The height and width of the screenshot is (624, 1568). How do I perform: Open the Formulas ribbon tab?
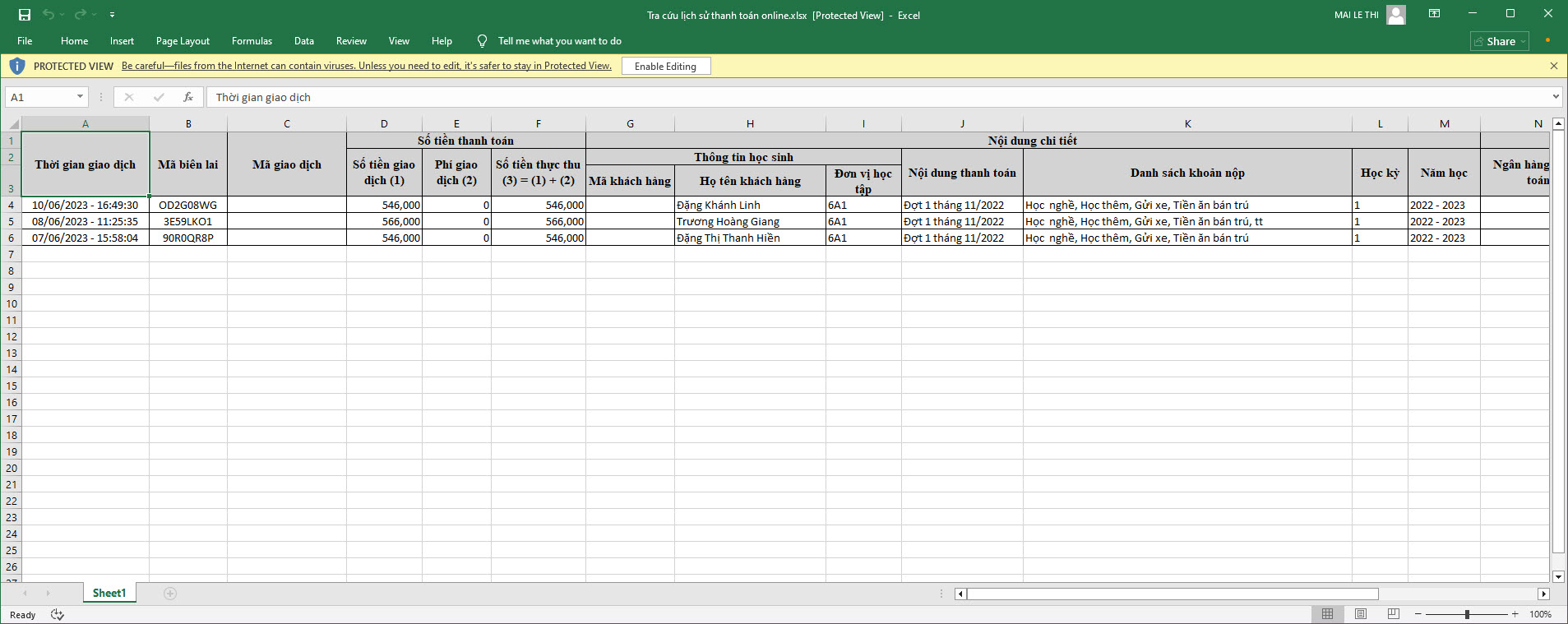[252, 41]
